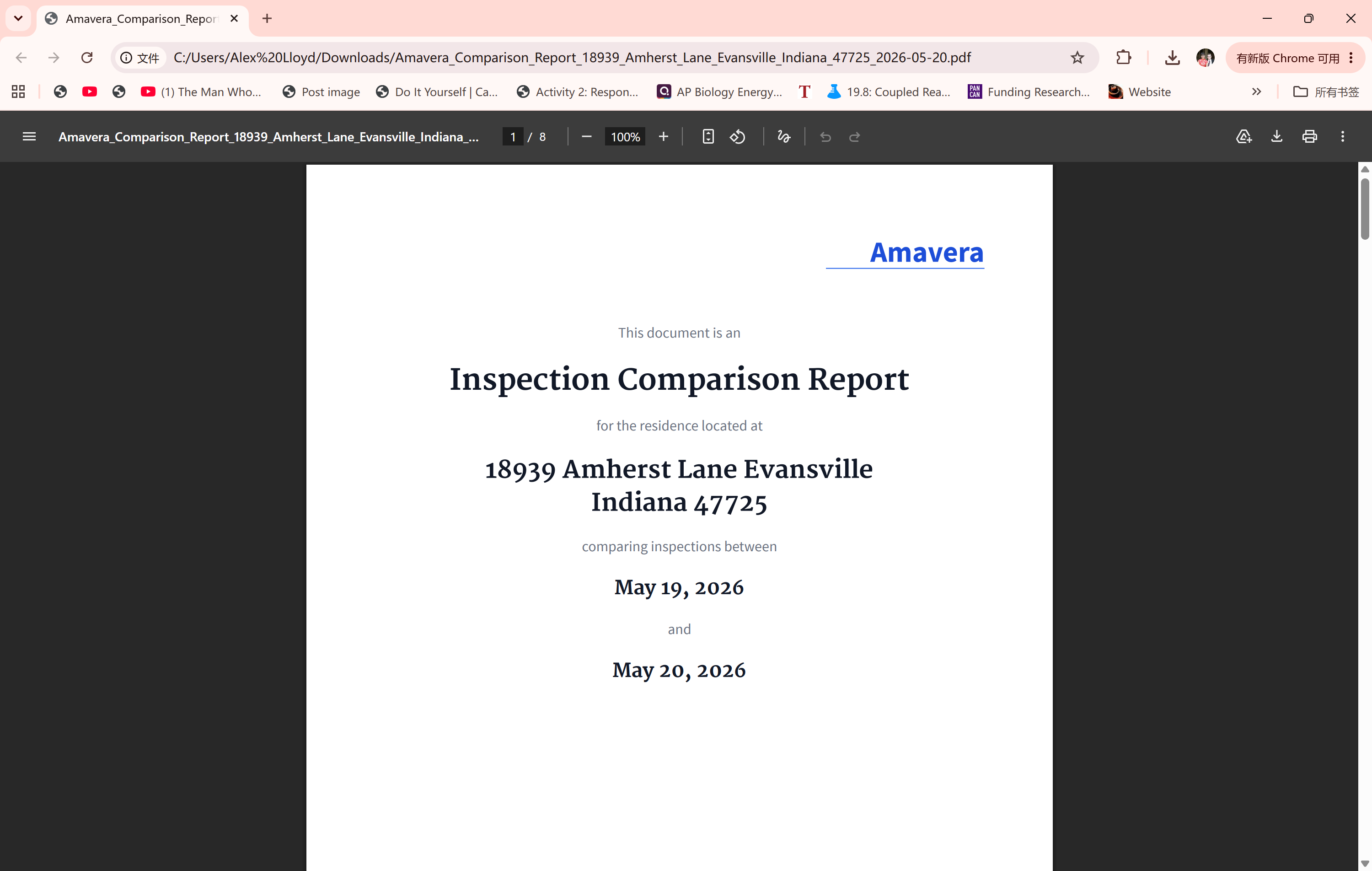
Task: Go forward to next page
Action: (54, 58)
